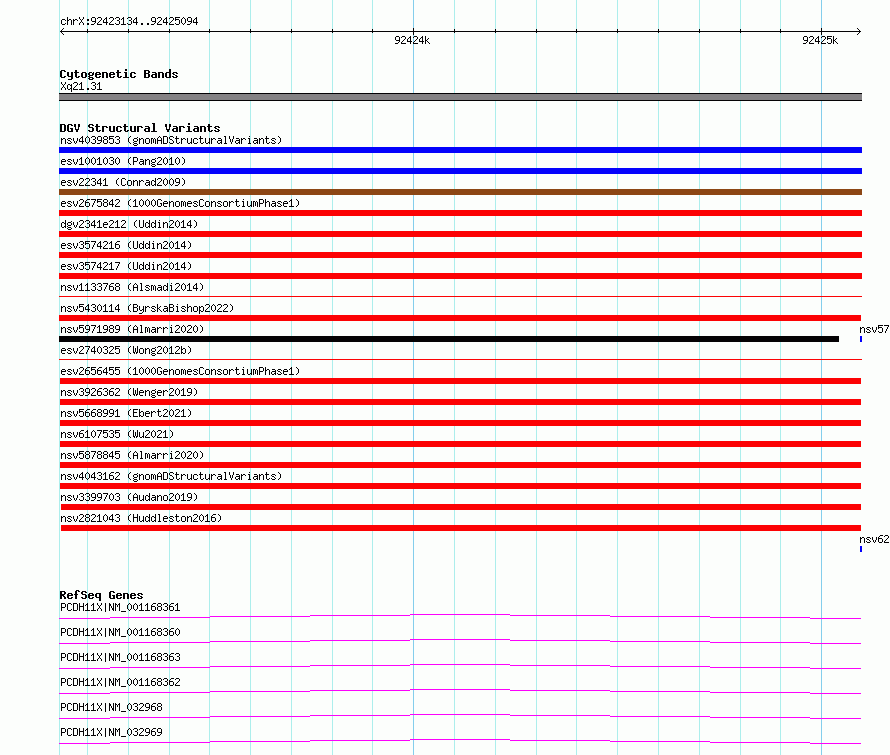Click the red bar for esv2675842

tap(460, 213)
